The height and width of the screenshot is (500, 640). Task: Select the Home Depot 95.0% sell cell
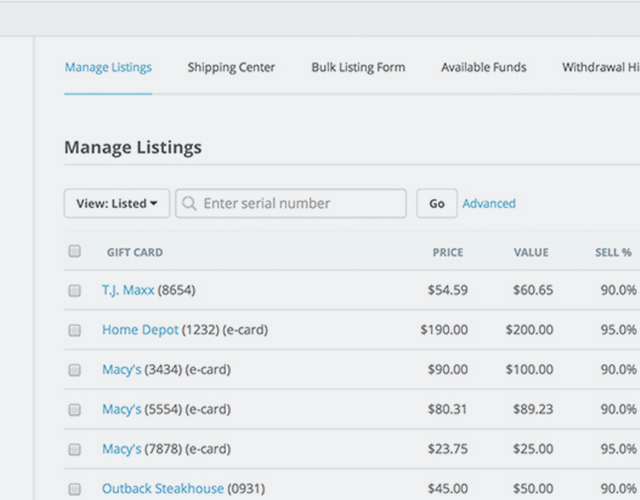(x=618, y=330)
